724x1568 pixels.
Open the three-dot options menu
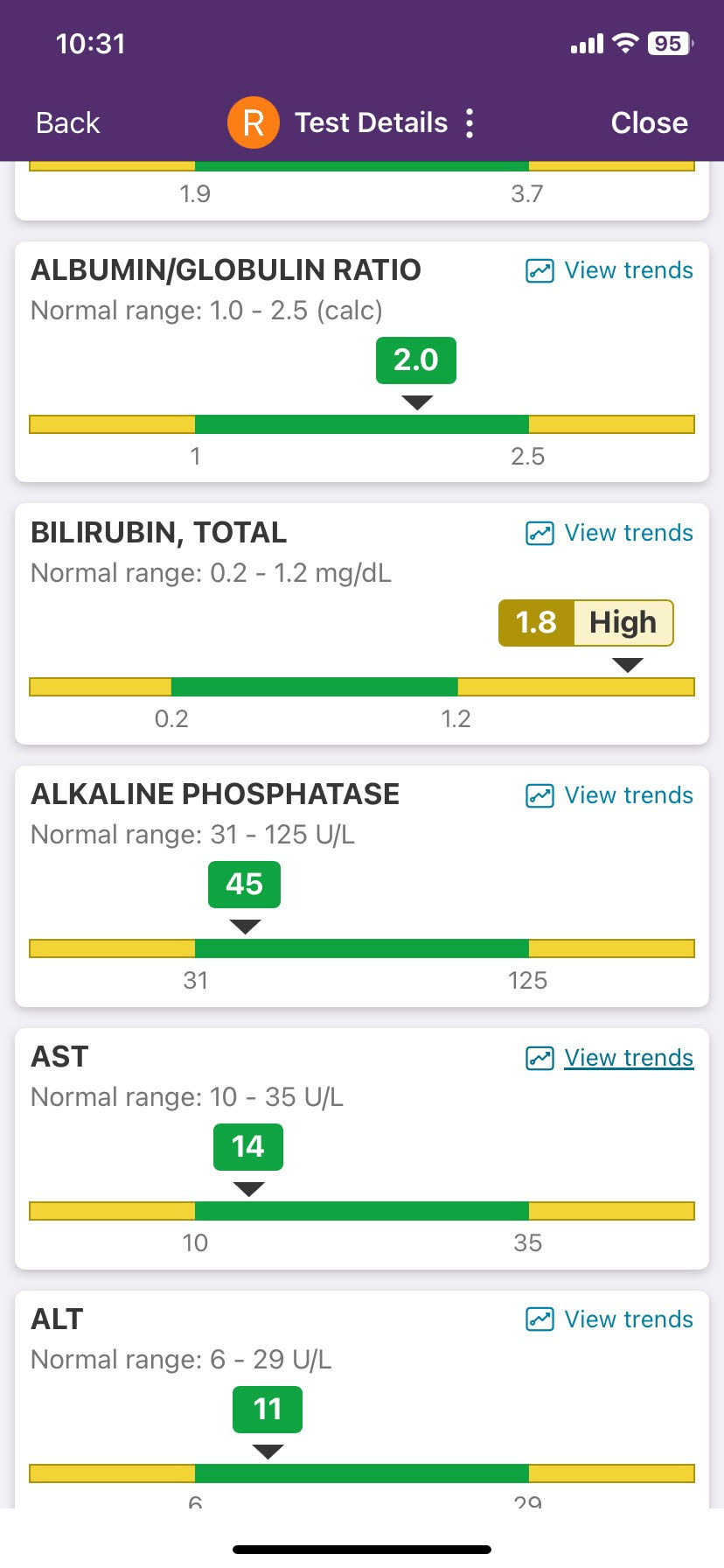pyautogui.click(x=470, y=123)
